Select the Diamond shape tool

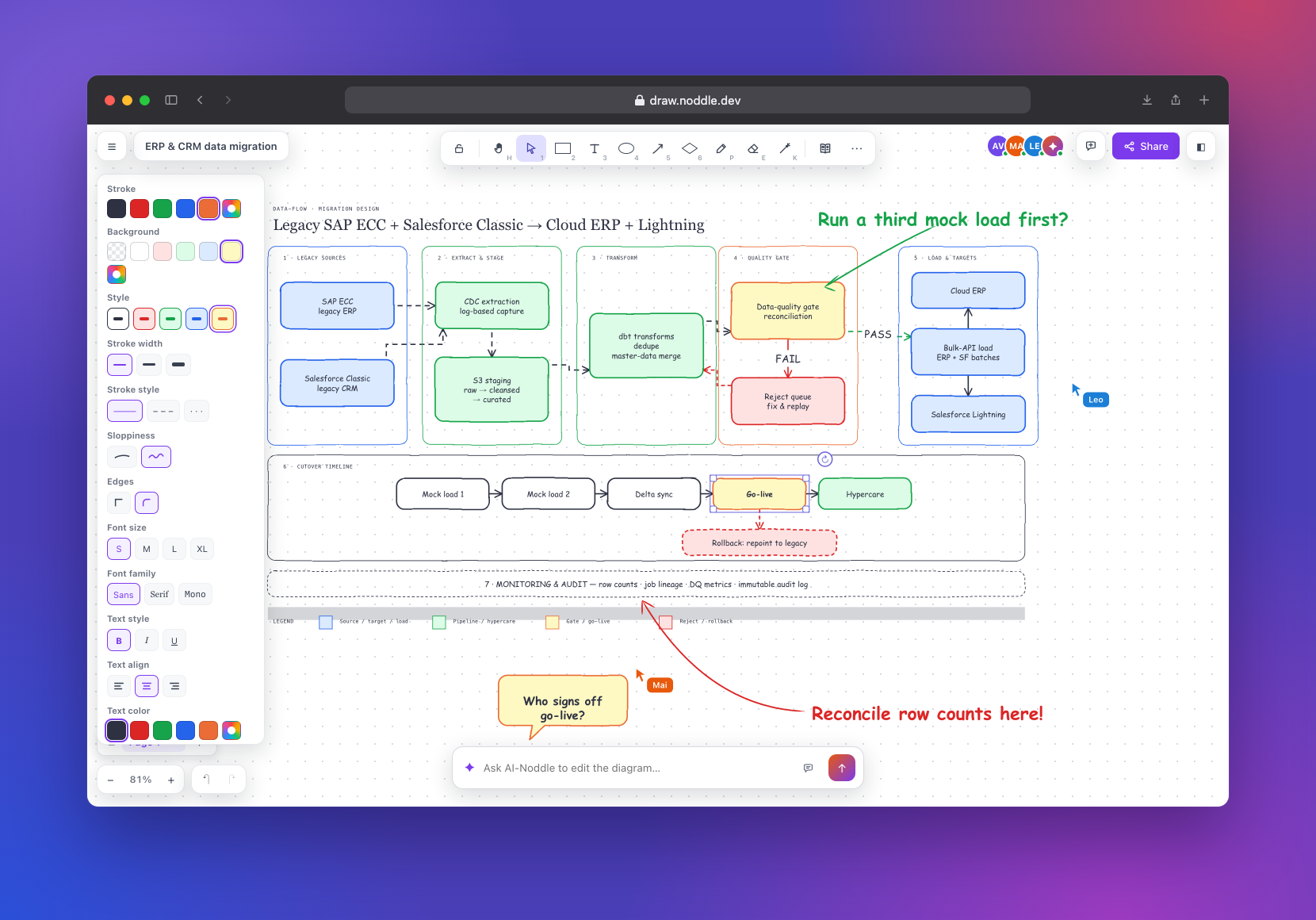tap(690, 148)
